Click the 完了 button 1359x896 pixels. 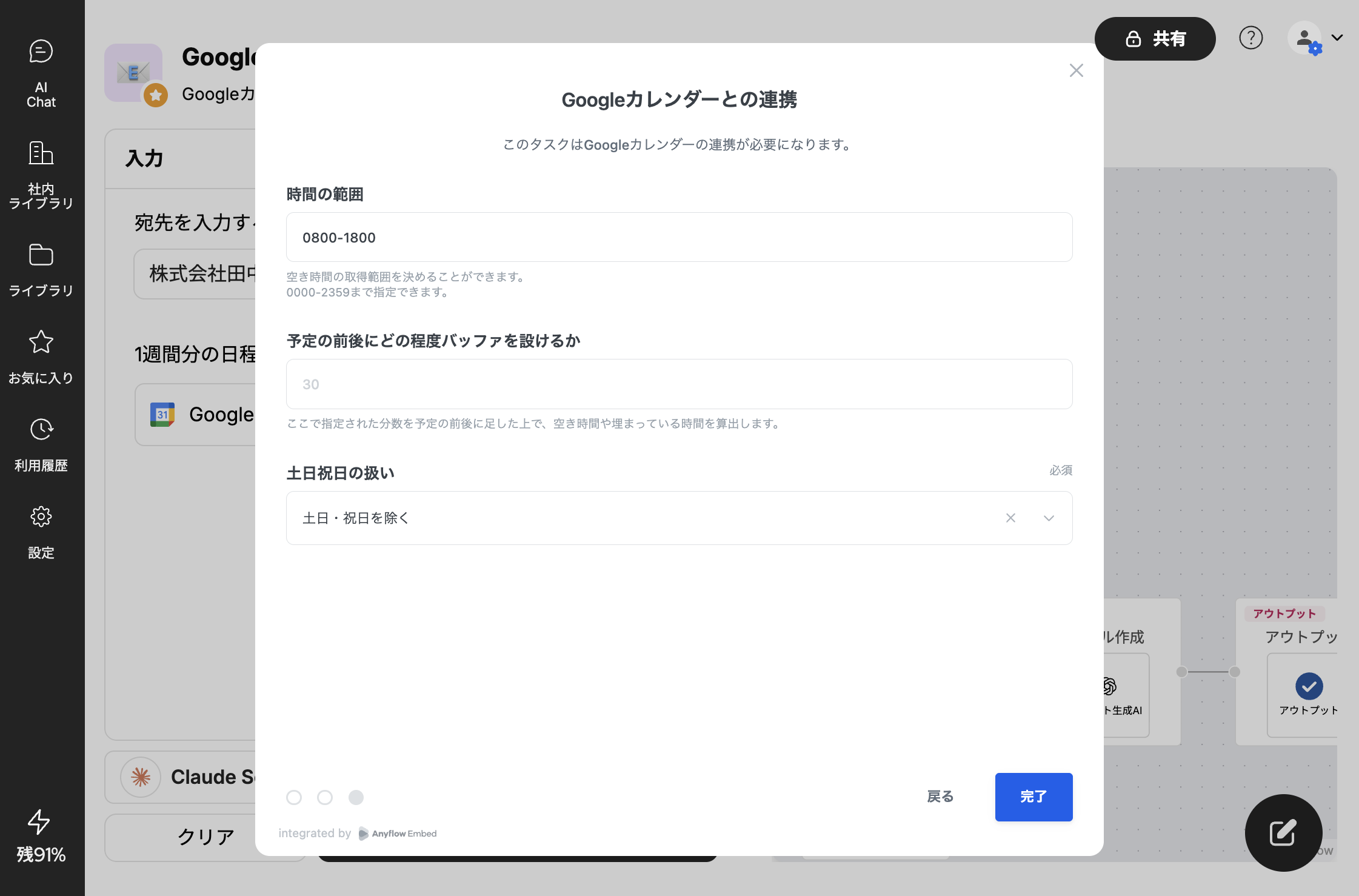1033,797
